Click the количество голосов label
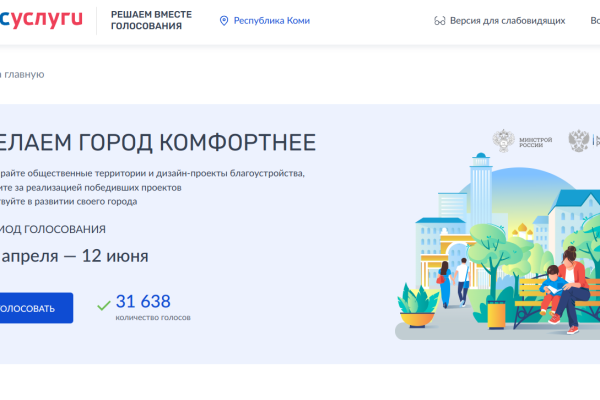This screenshot has width=600, height=400. (152, 318)
